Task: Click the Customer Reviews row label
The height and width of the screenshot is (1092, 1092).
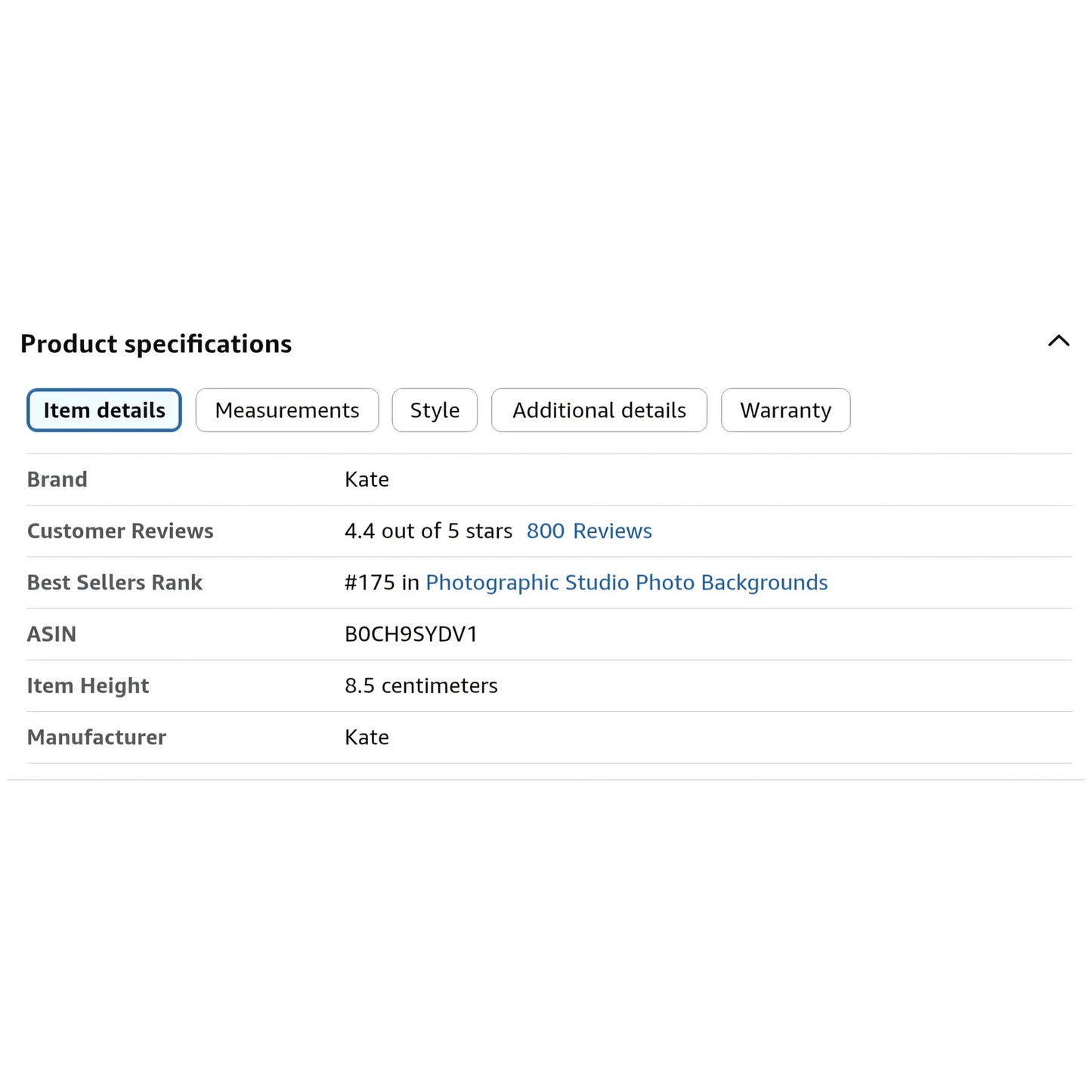Action: pos(120,531)
